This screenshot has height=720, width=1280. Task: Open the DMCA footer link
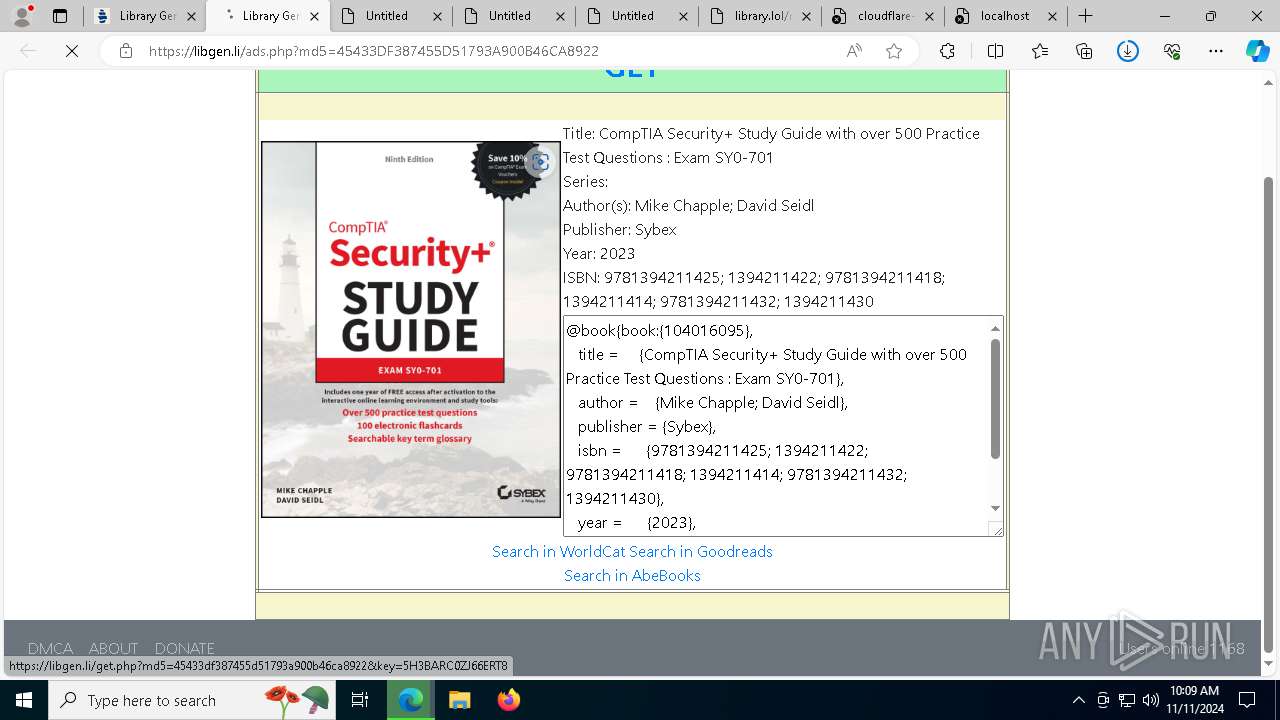(x=50, y=648)
